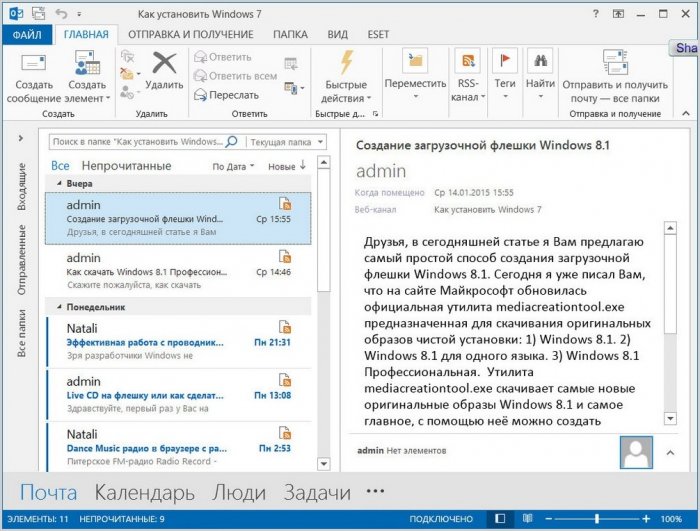
Task: Undo using the quick access arrow
Action: click(x=62, y=13)
